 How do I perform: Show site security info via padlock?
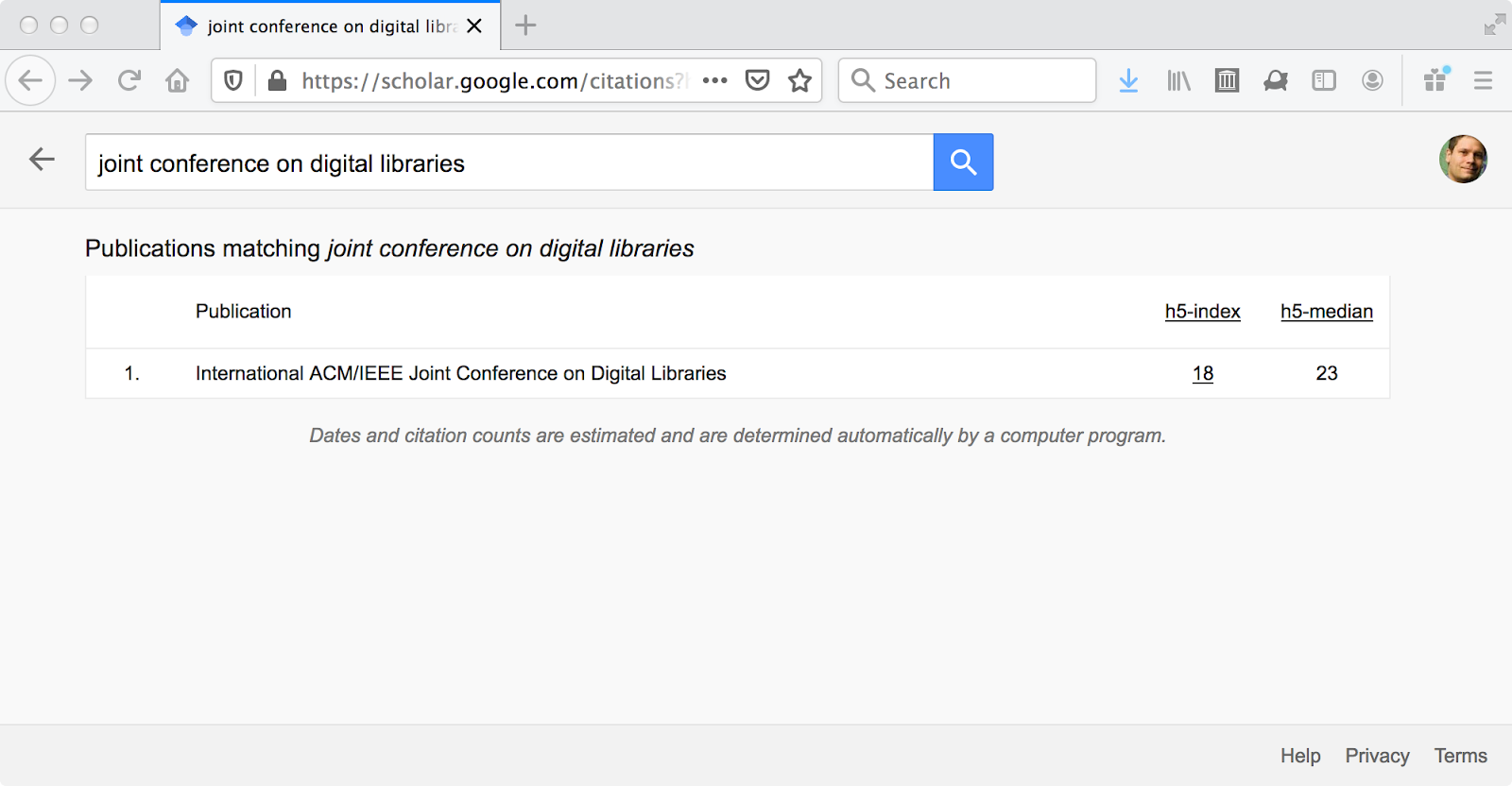tap(277, 80)
